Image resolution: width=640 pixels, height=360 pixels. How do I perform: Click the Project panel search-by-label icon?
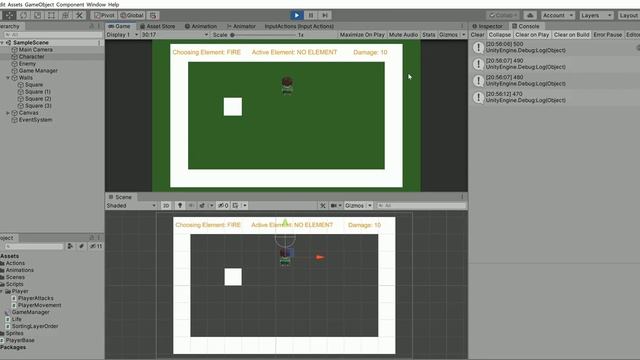click(81, 246)
